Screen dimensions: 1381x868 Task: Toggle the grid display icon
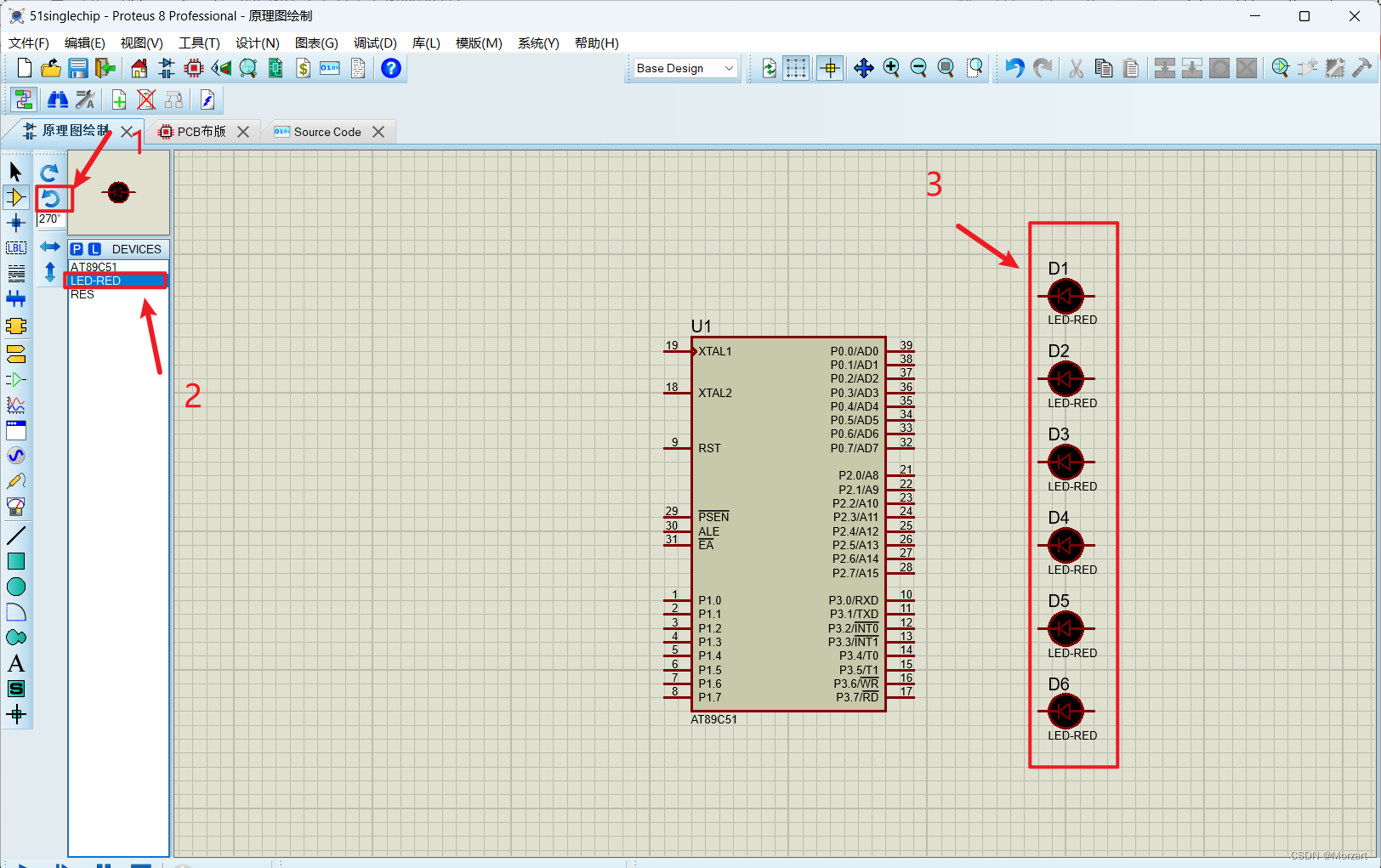pos(796,68)
